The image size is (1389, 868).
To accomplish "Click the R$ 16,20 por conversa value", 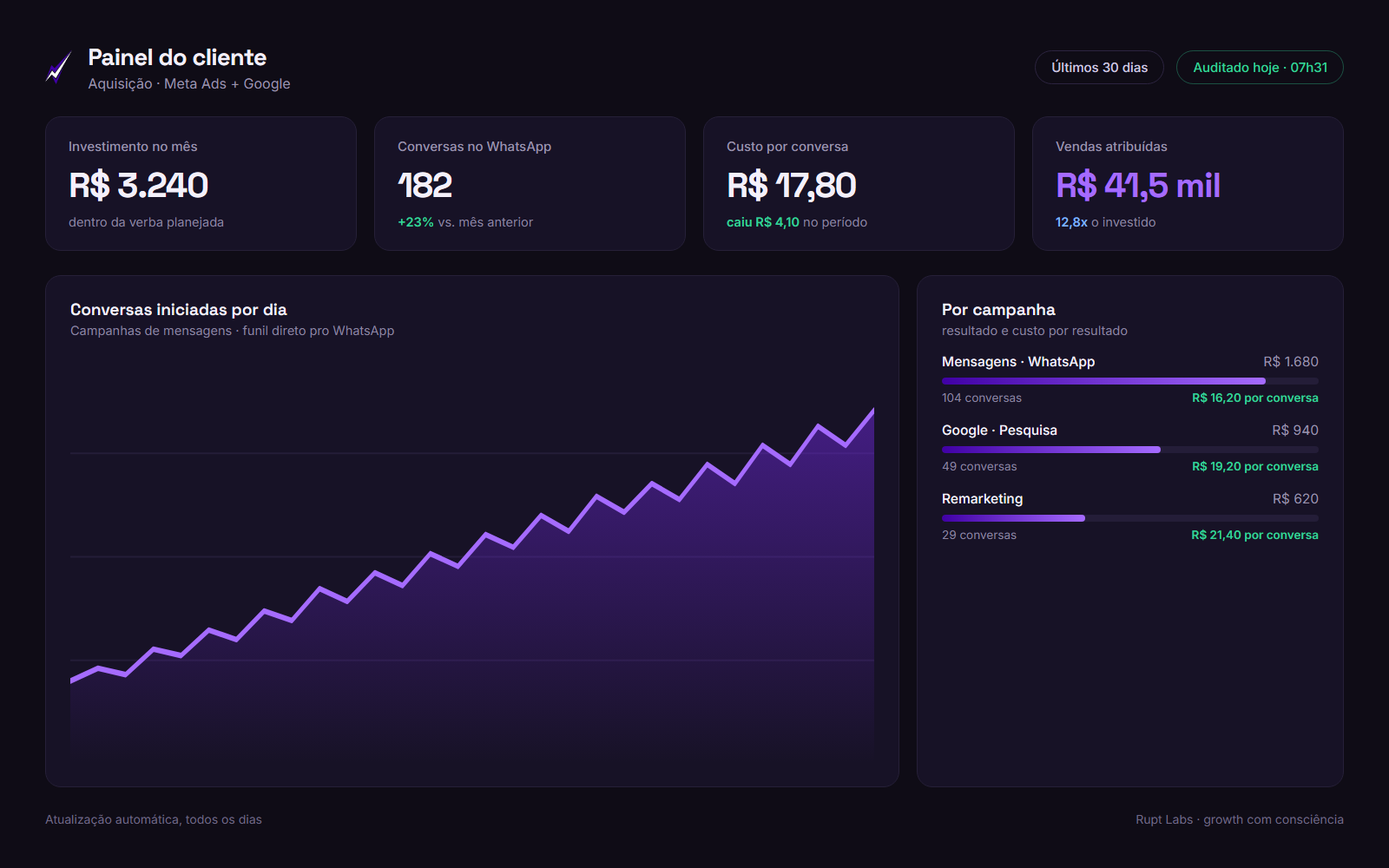I will coord(1254,398).
